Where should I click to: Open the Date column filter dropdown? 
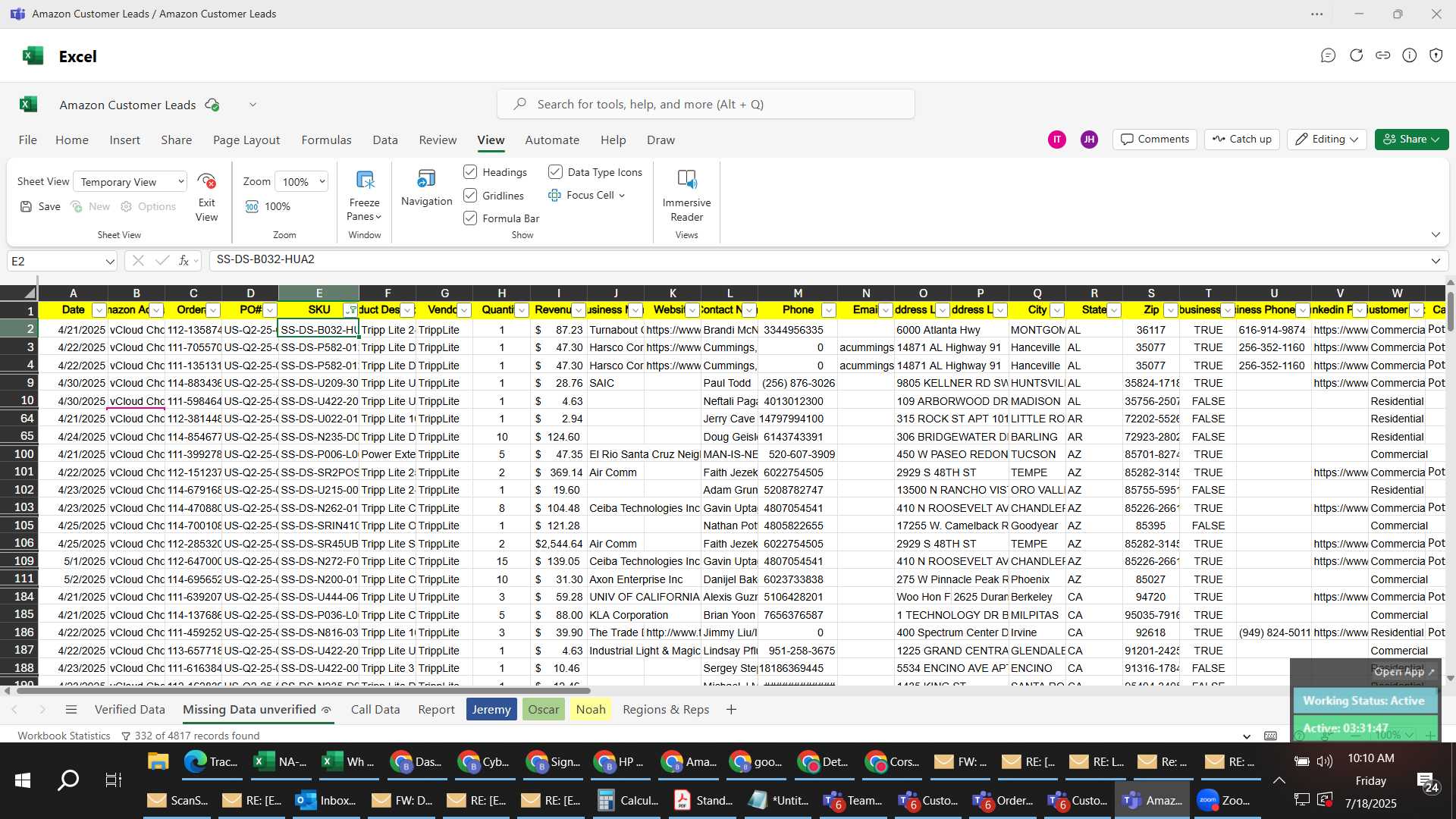tap(99, 310)
